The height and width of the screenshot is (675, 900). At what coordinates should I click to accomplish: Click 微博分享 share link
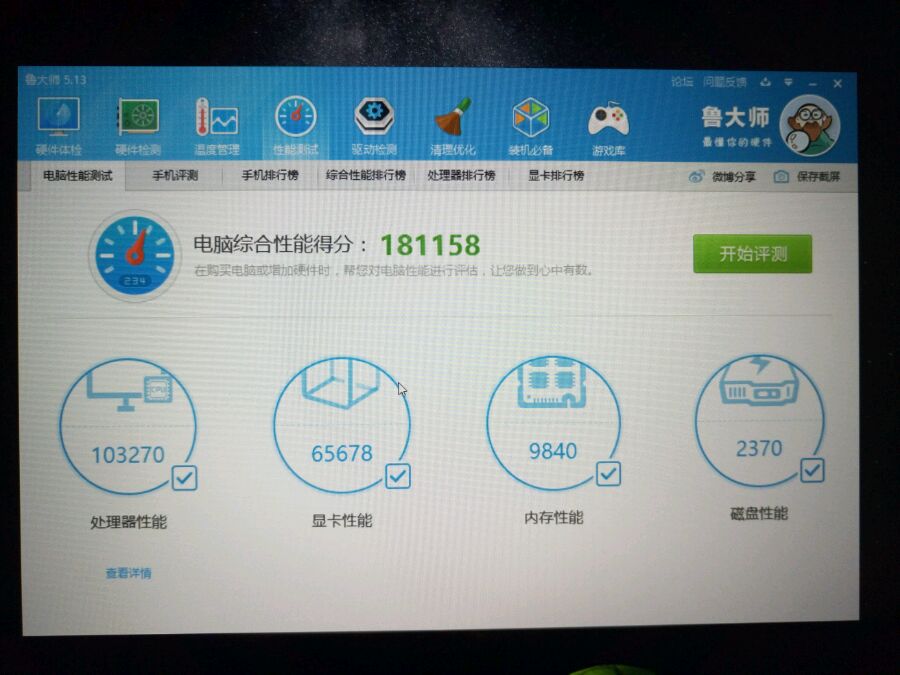coord(734,177)
